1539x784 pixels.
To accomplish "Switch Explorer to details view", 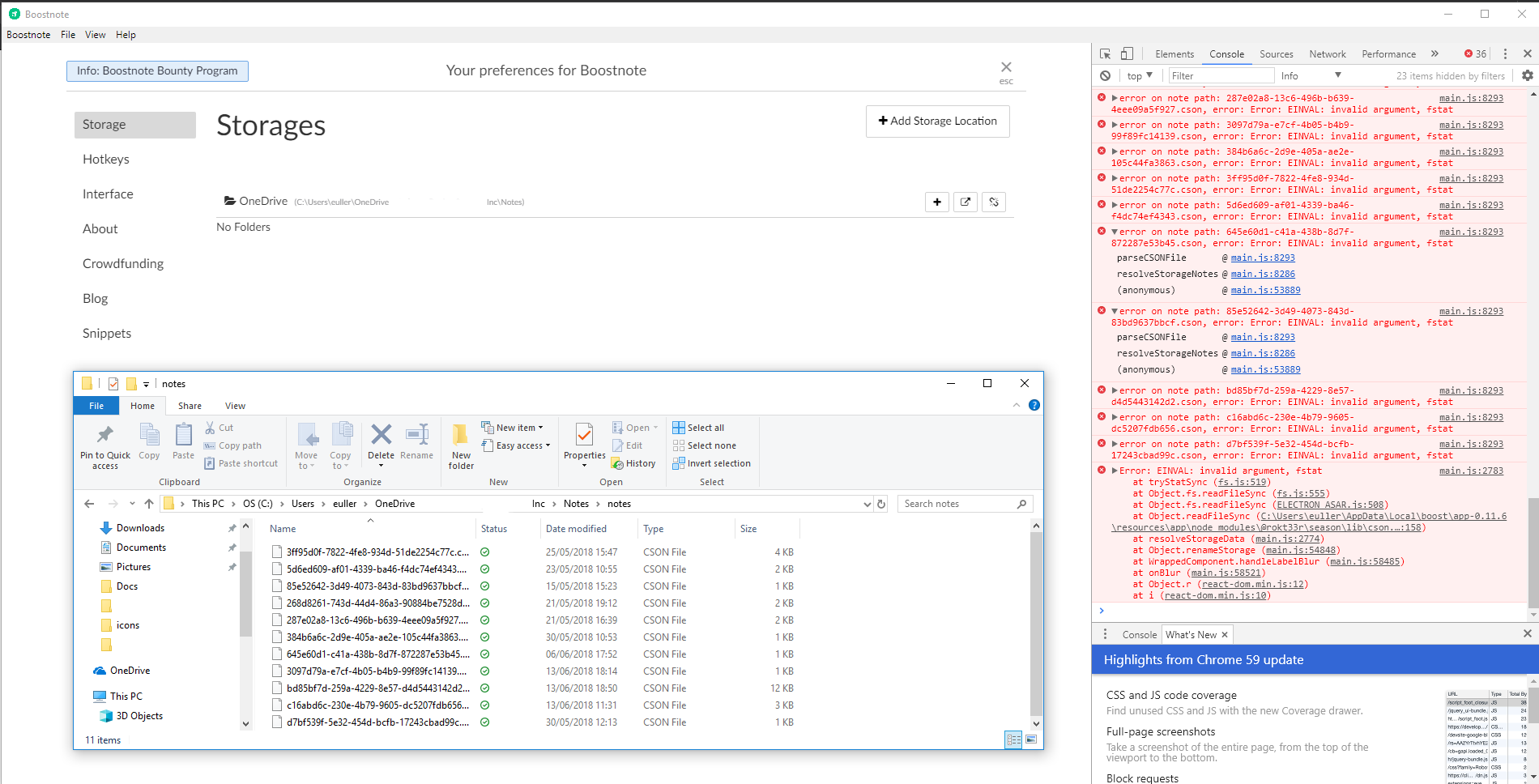I will [x=1013, y=739].
